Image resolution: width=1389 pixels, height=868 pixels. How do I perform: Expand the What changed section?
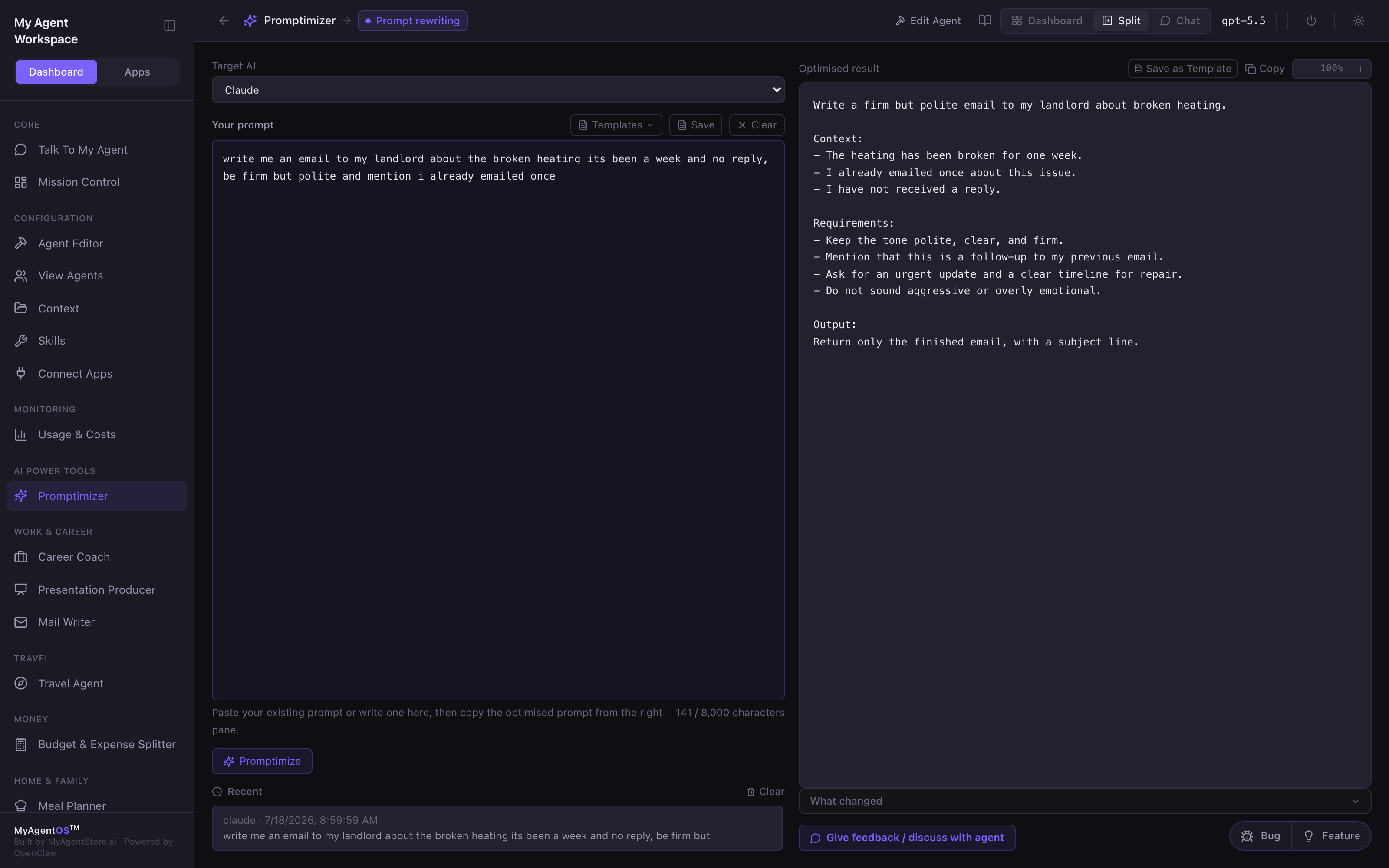(x=1085, y=802)
